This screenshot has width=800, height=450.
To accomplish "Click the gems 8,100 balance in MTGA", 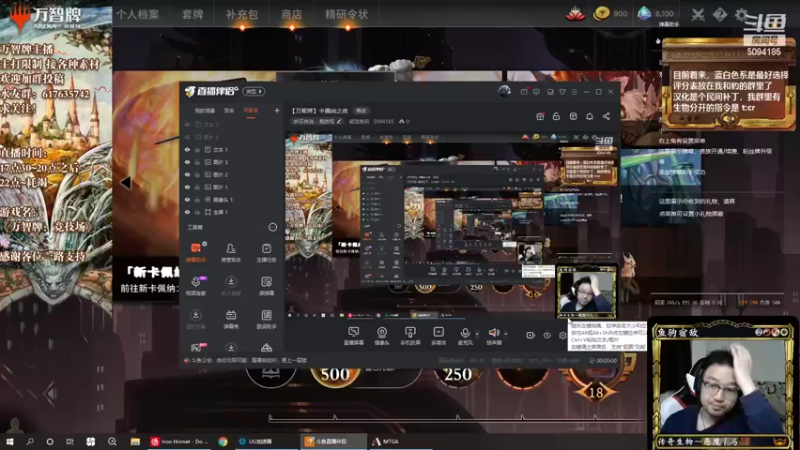I will click(656, 14).
